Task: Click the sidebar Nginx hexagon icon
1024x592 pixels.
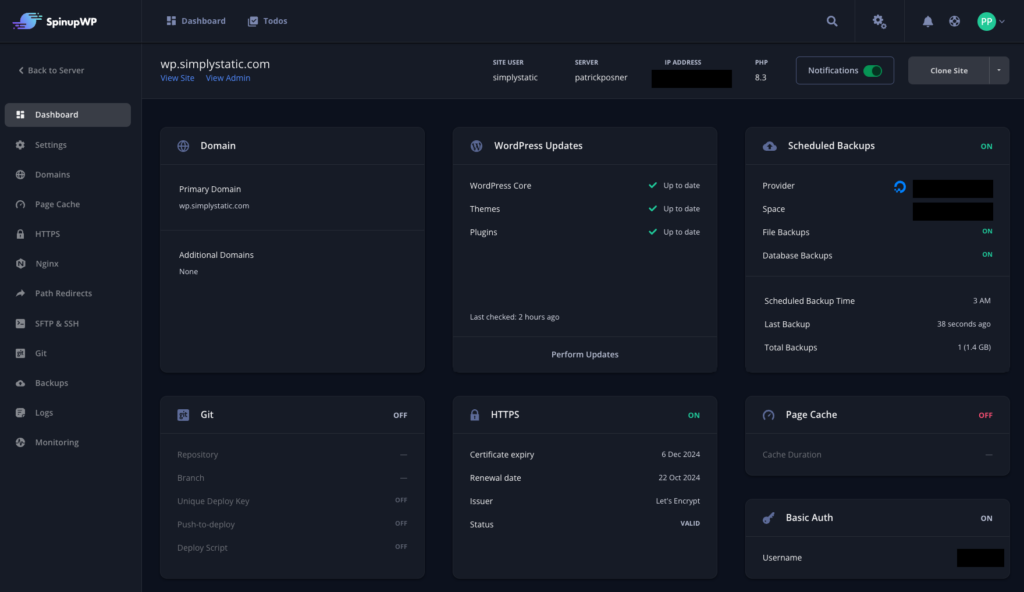Action: 20,263
